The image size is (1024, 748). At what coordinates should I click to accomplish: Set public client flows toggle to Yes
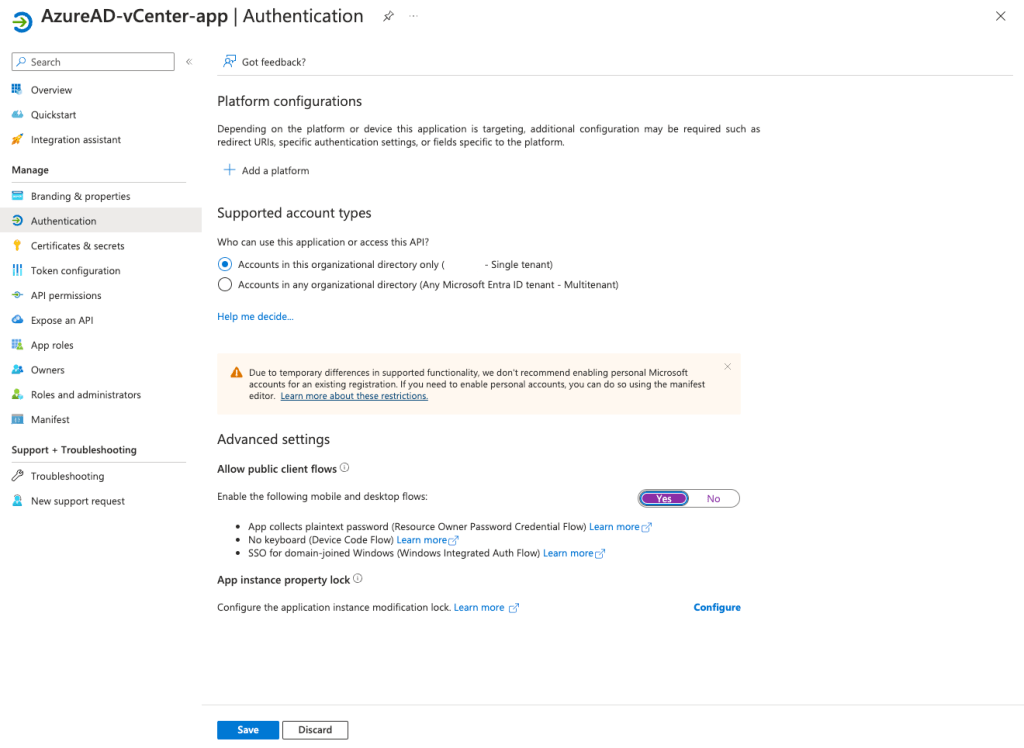click(x=664, y=499)
